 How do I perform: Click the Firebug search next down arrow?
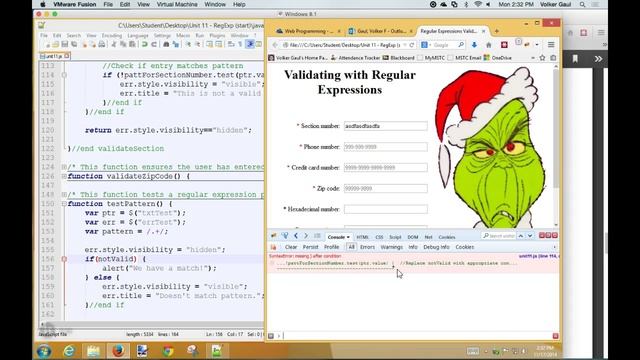click(x=530, y=236)
